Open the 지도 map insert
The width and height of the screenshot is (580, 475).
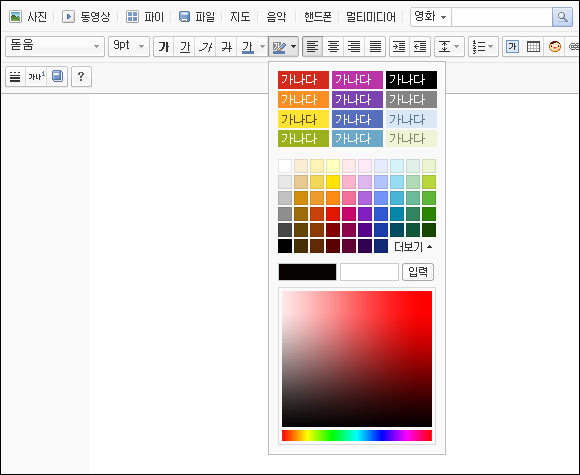click(240, 17)
